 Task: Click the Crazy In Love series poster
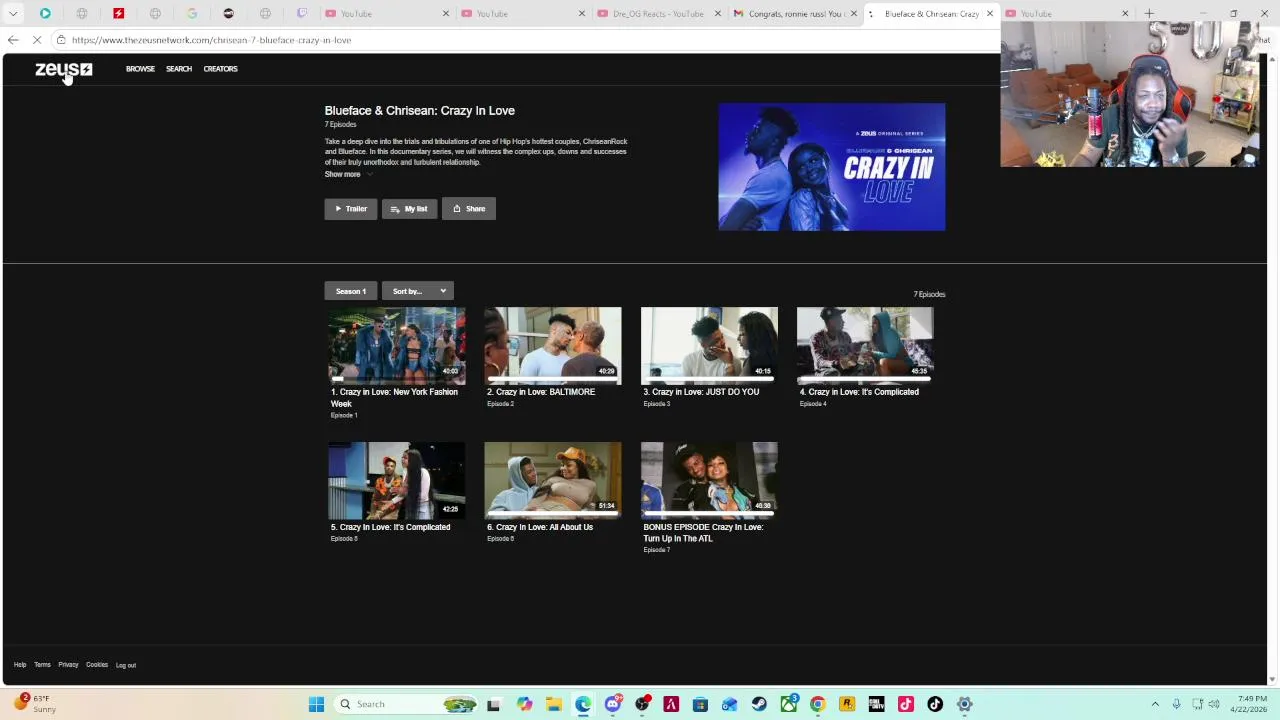coord(831,167)
